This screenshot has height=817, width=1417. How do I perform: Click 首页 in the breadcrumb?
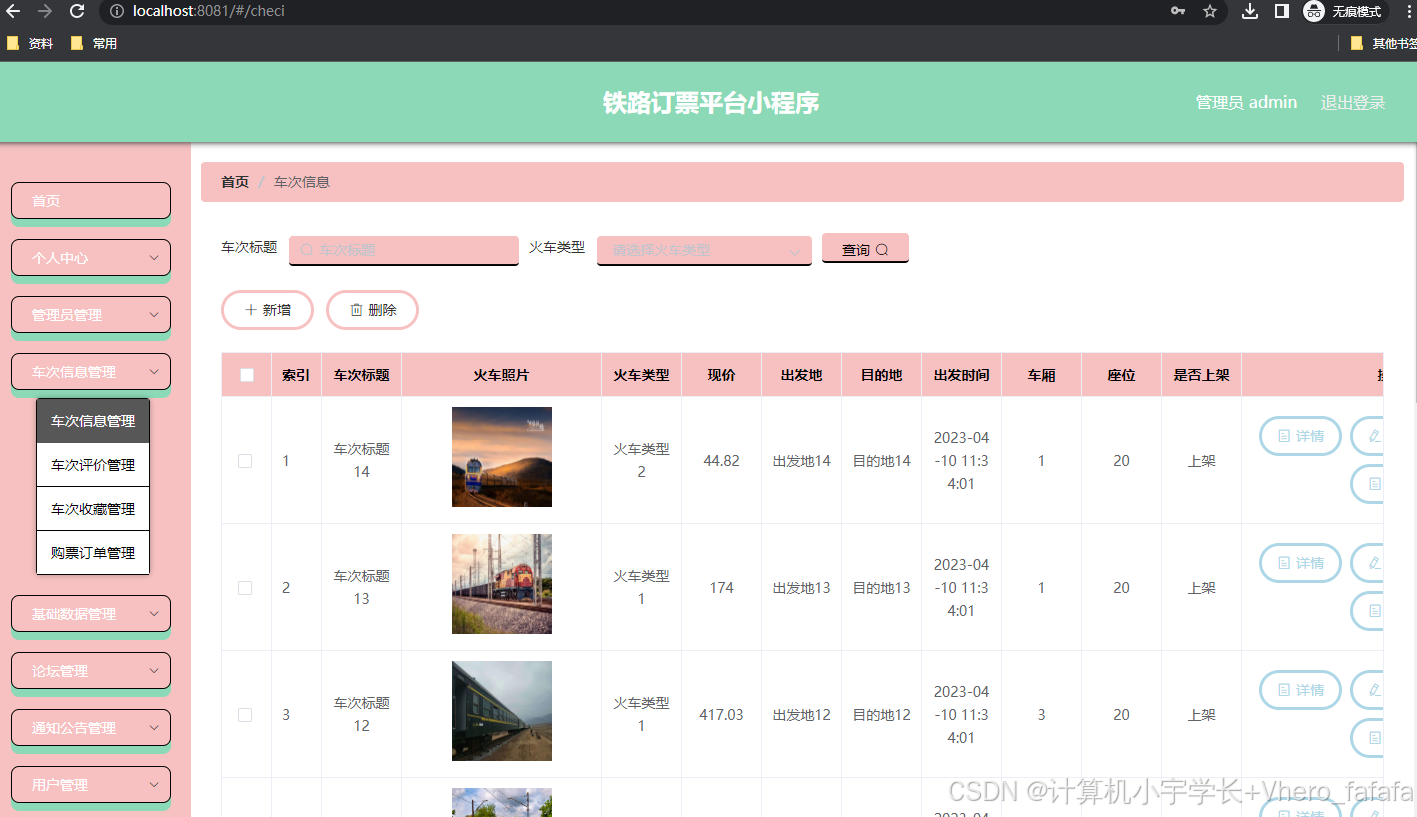pos(235,182)
